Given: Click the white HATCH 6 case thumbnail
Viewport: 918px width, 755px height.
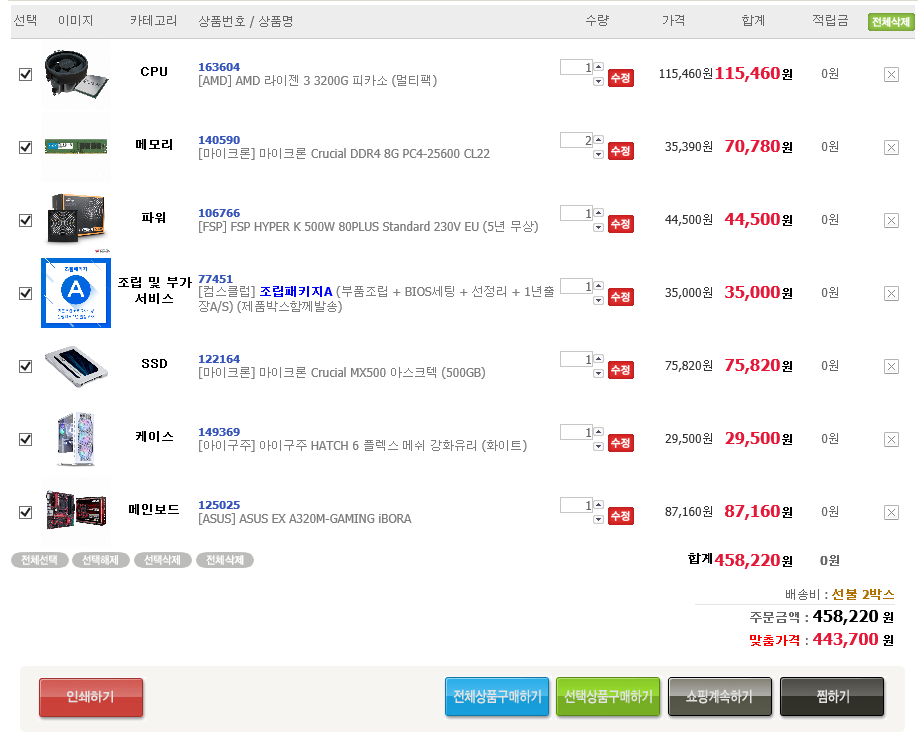Looking at the screenshot, I should click(x=76, y=439).
